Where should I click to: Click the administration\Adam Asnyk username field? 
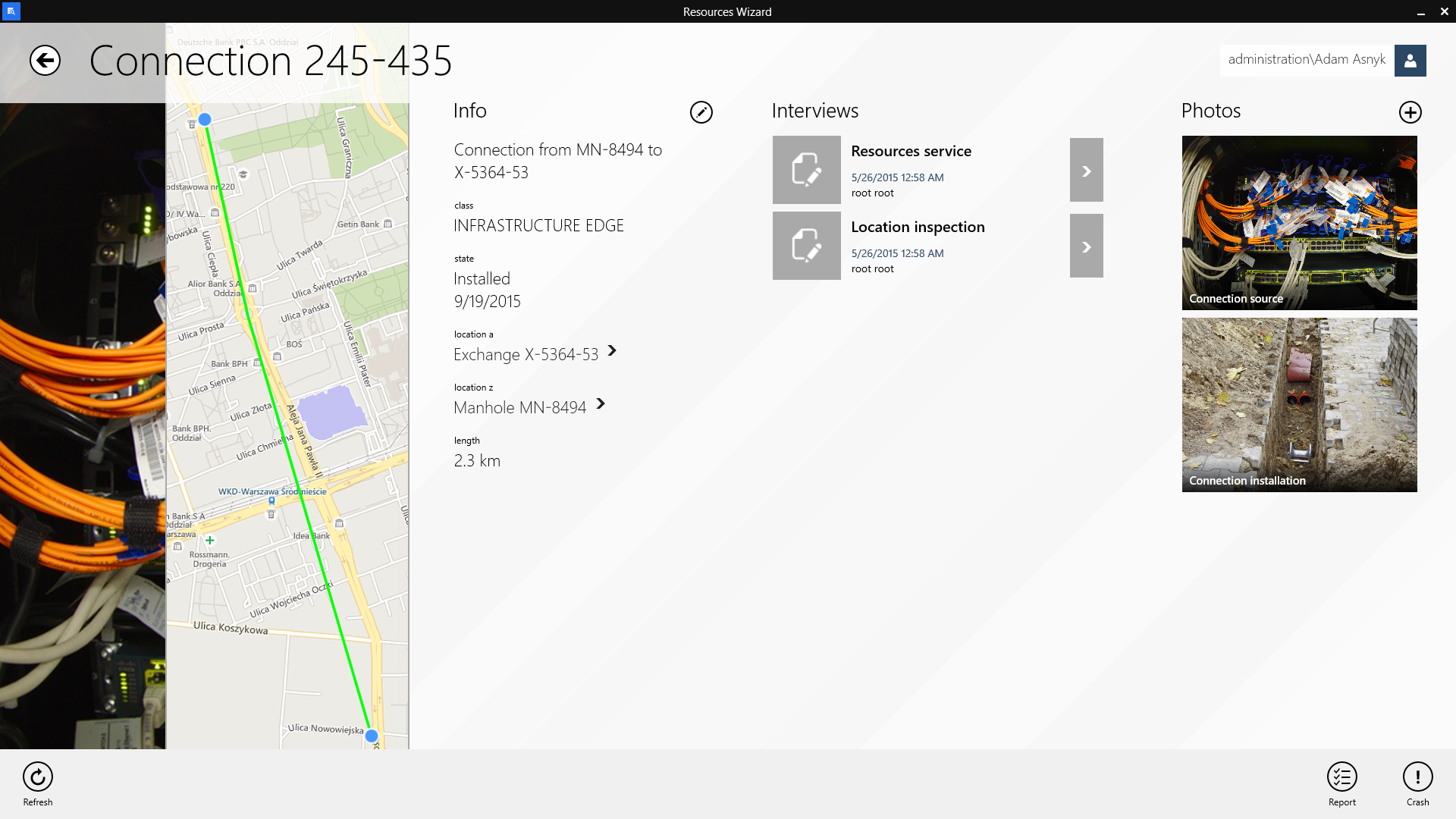(1306, 60)
